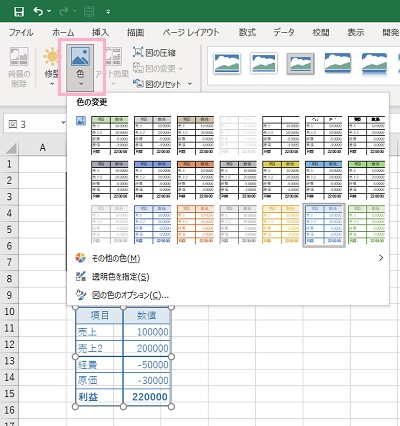Switch to the 描画 tab
The height and width of the screenshot is (426, 400).
[135, 32]
